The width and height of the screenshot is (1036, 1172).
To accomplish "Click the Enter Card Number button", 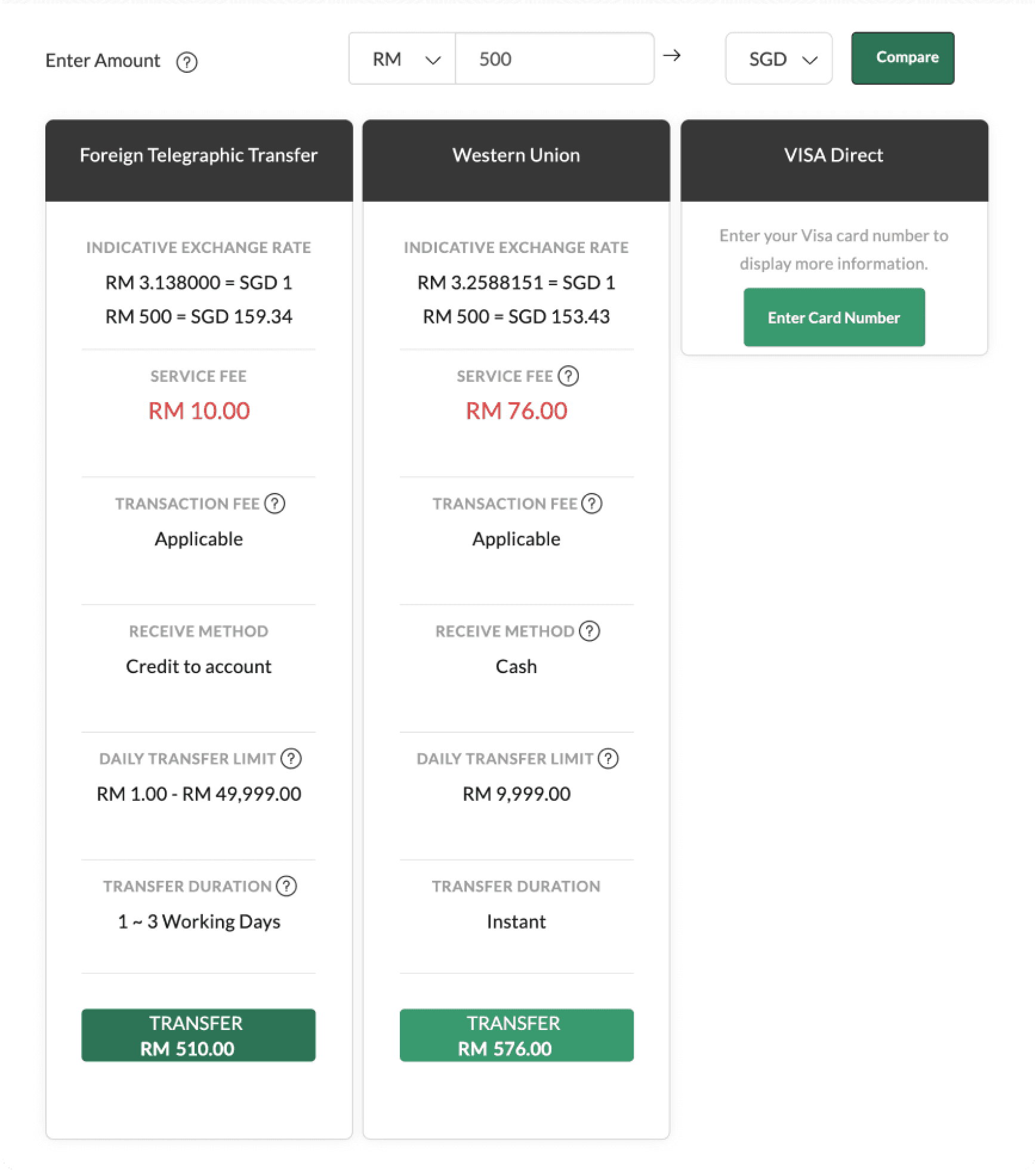I will [x=834, y=317].
